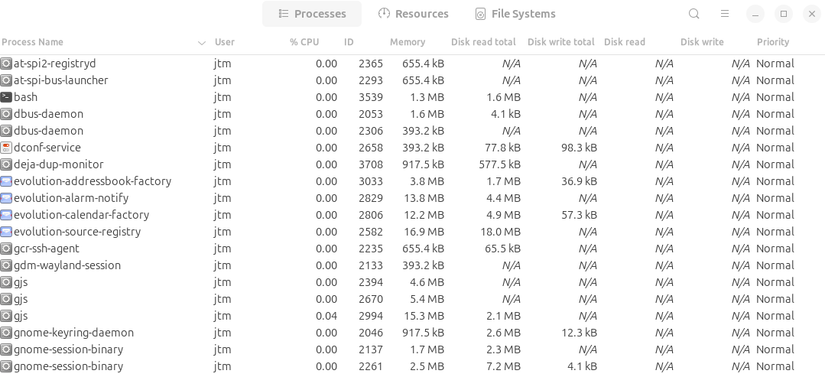Click Normal priority in bash row

click(775, 97)
